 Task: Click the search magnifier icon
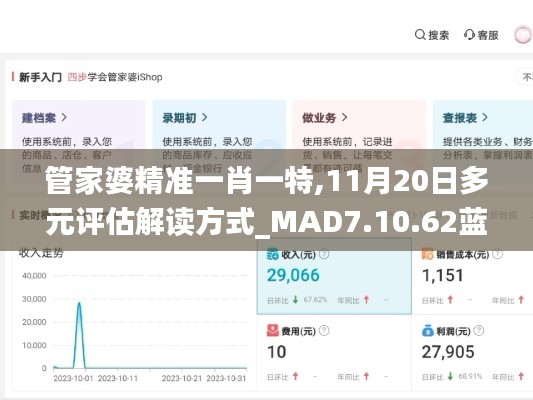click(420, 35)
